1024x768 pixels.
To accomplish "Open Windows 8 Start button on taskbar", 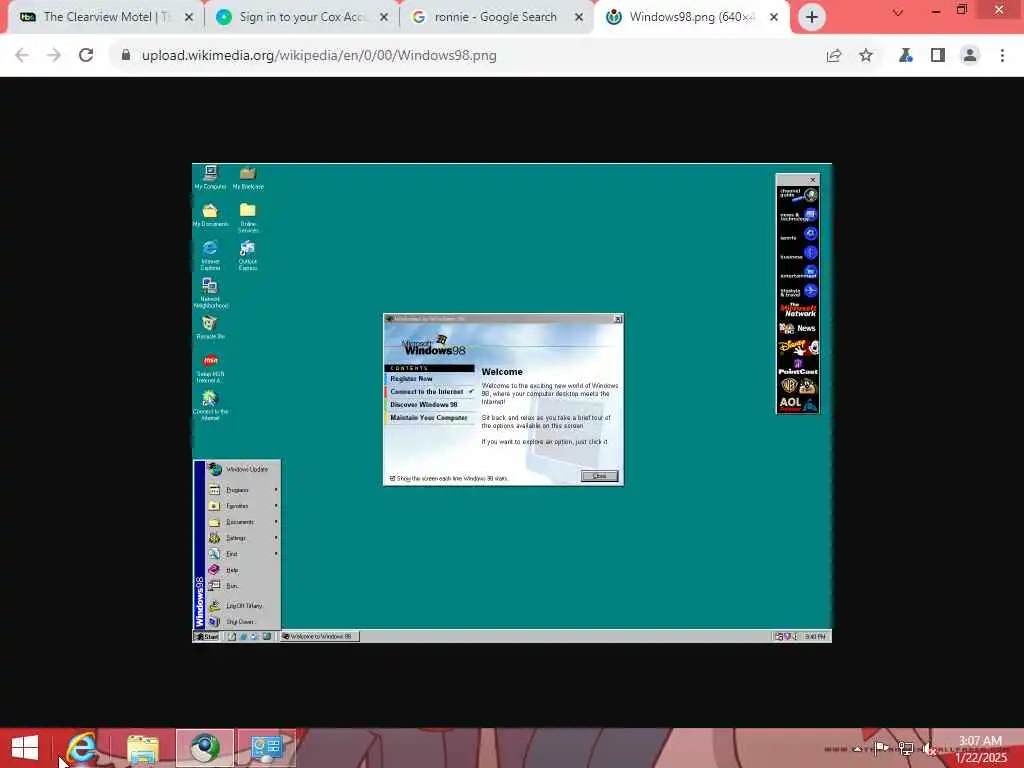I will 25,748.
